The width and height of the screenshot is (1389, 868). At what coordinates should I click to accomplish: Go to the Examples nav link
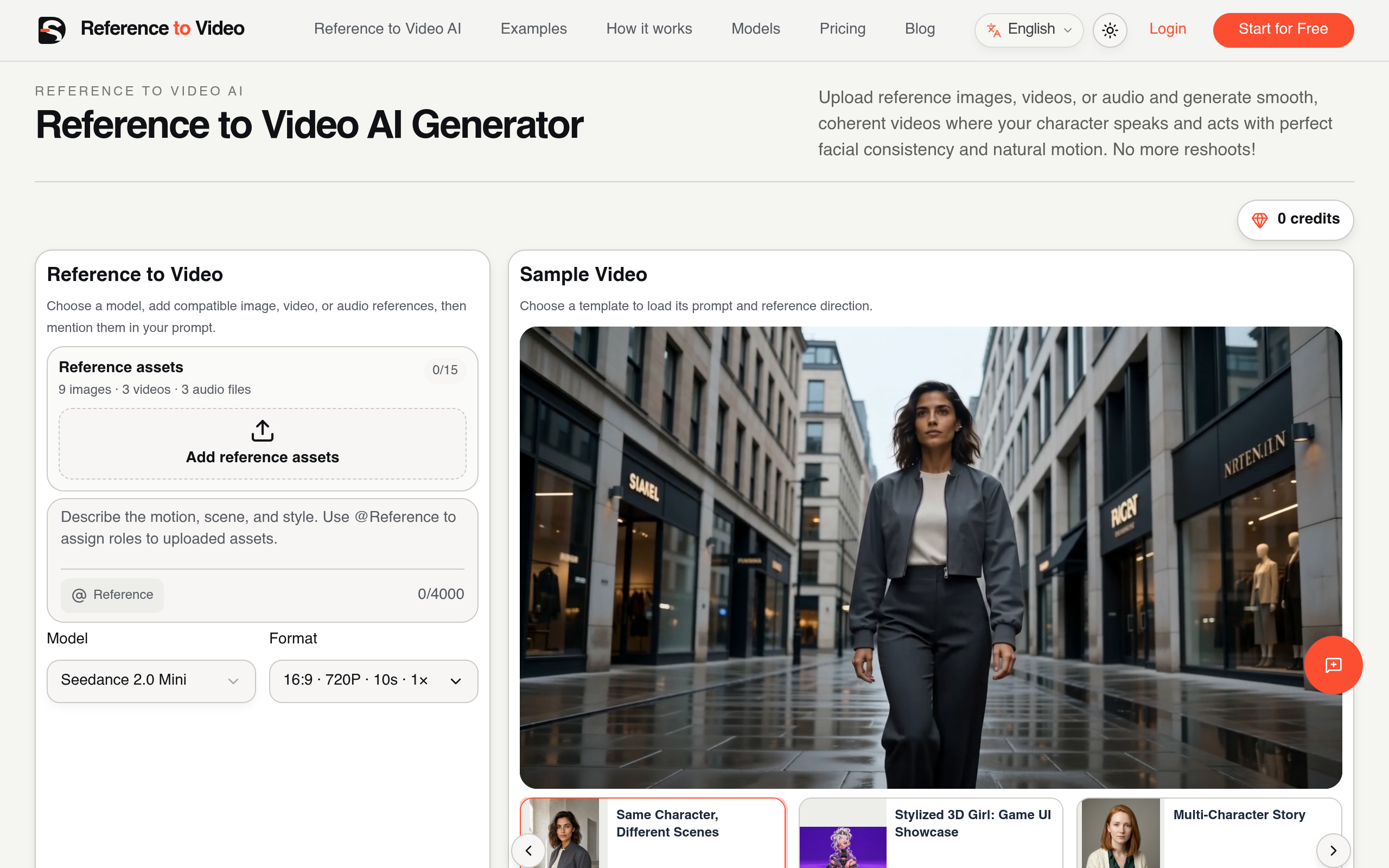(533, 29)
